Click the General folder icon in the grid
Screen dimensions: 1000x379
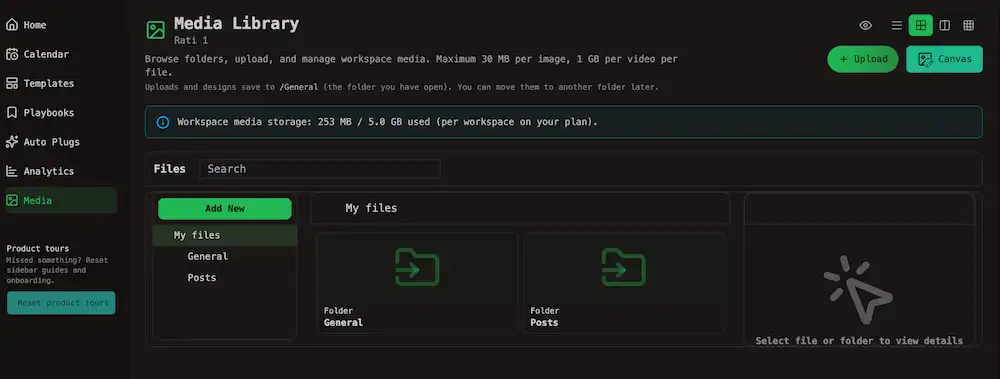click(417, 267)
